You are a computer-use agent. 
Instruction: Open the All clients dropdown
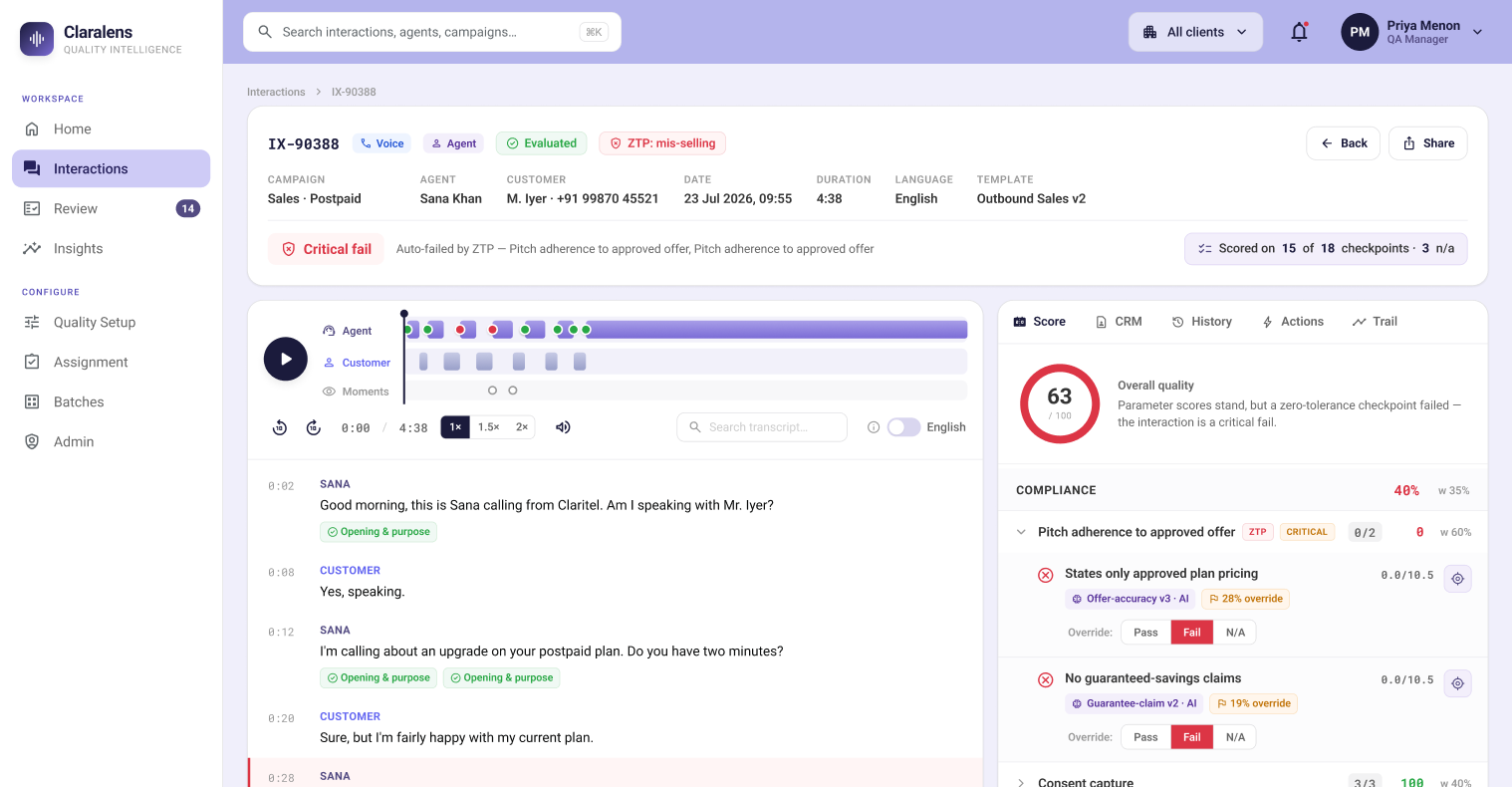pos(1195,32)
